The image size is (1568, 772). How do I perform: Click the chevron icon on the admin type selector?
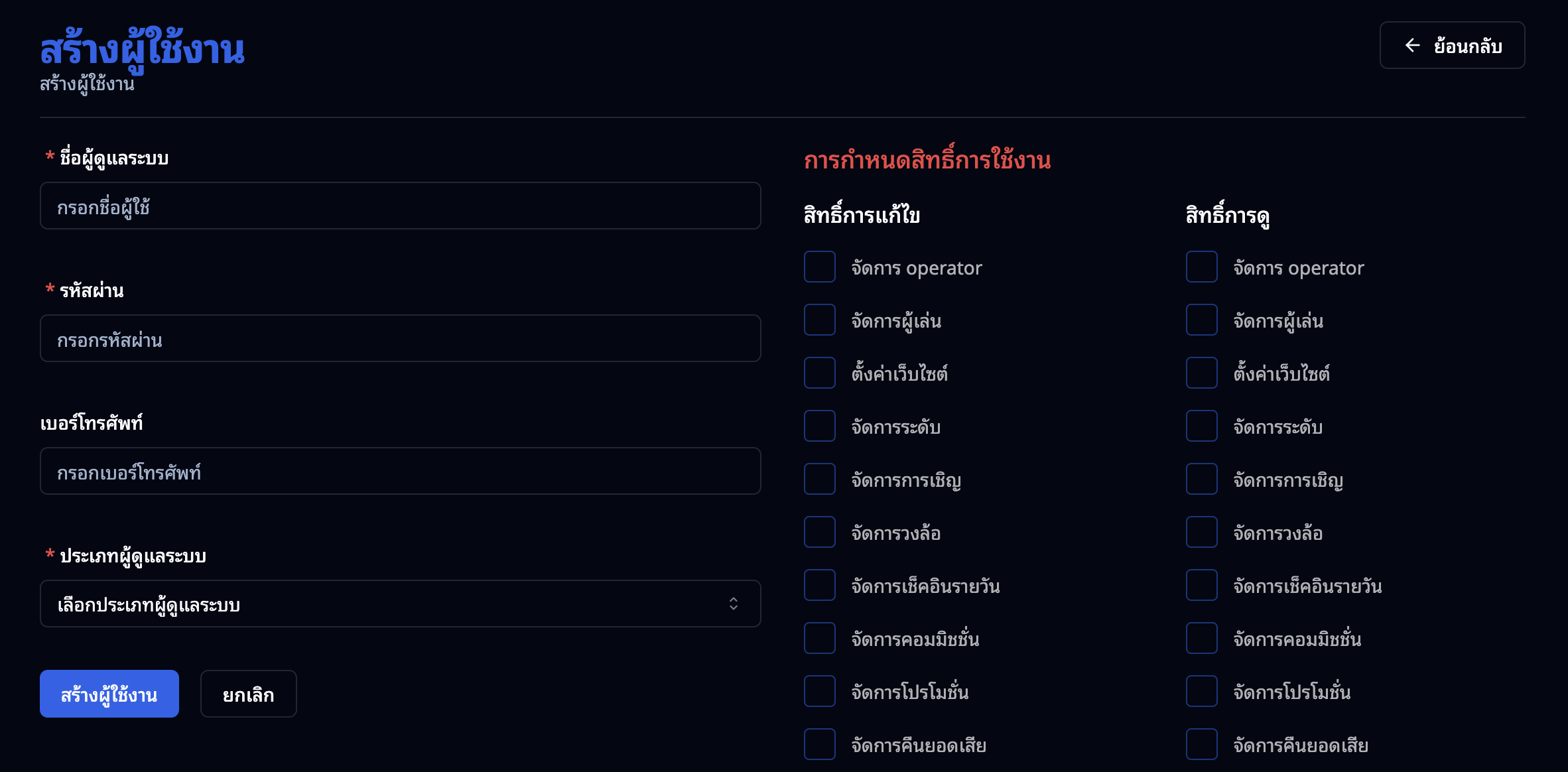[732, 604]
